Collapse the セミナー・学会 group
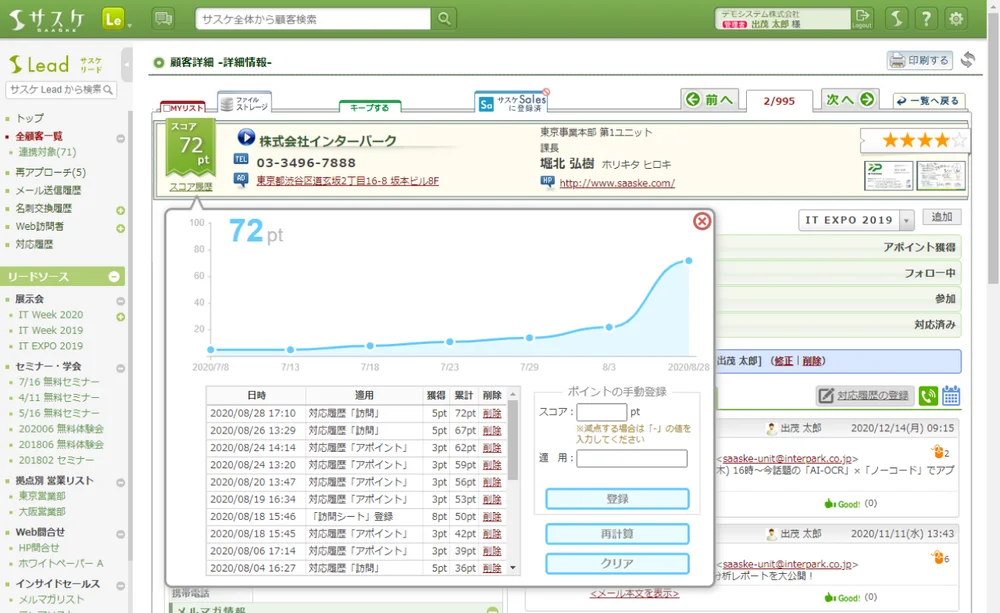The width and height of the screenshot is (1000, 613). point(120,367)
